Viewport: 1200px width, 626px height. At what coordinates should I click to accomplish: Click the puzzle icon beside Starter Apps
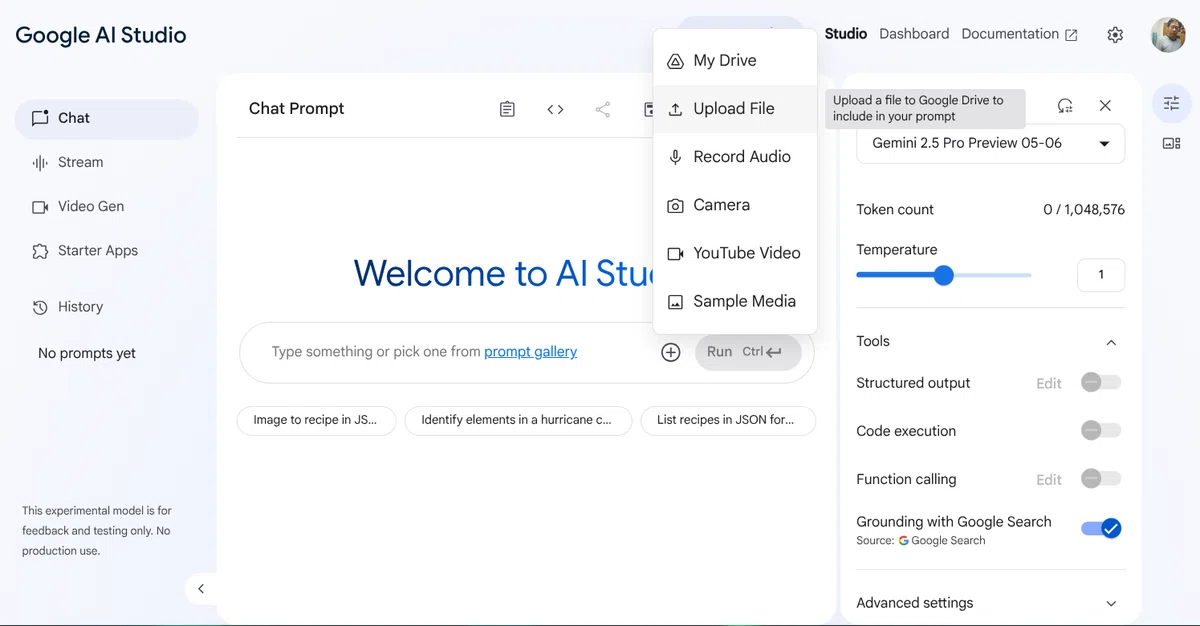(40, 251)
